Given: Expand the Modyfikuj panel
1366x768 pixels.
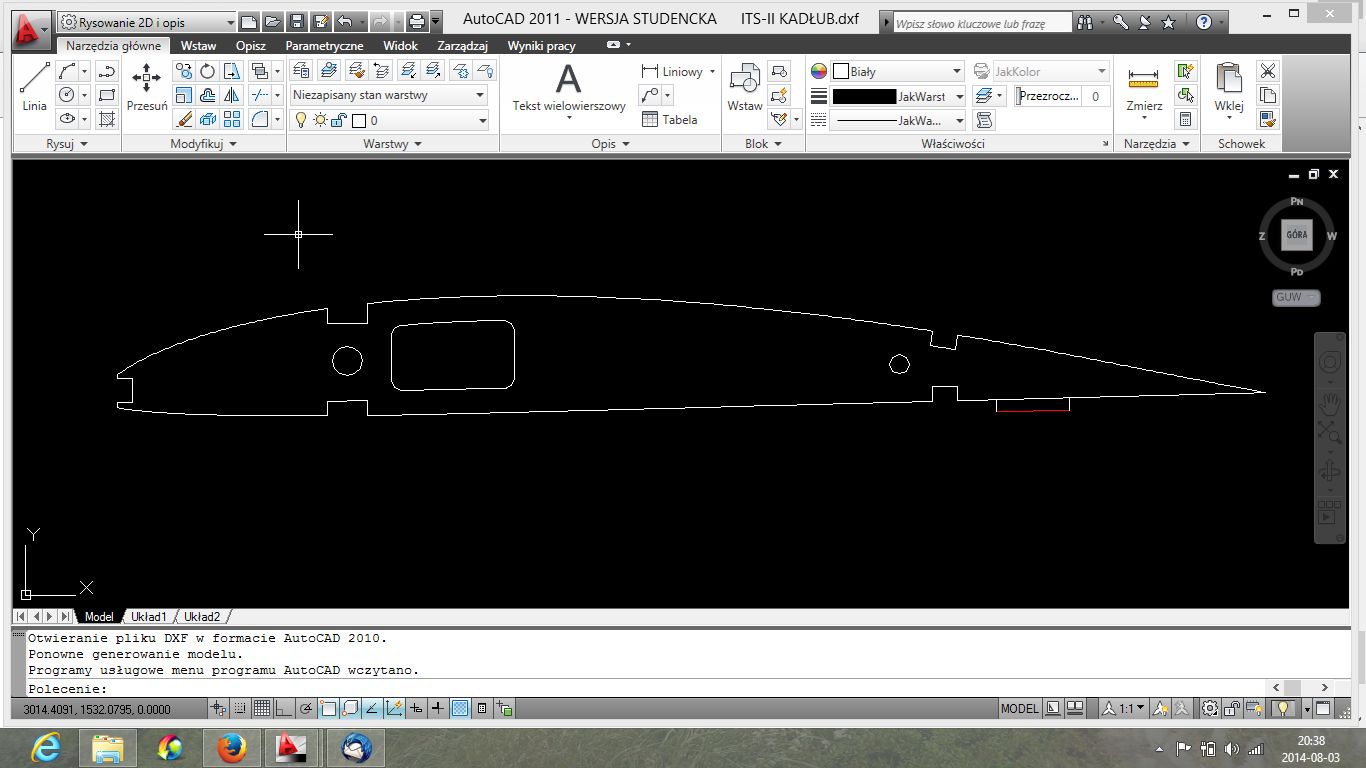Looking at the screenshot, I should pos(203,144).
